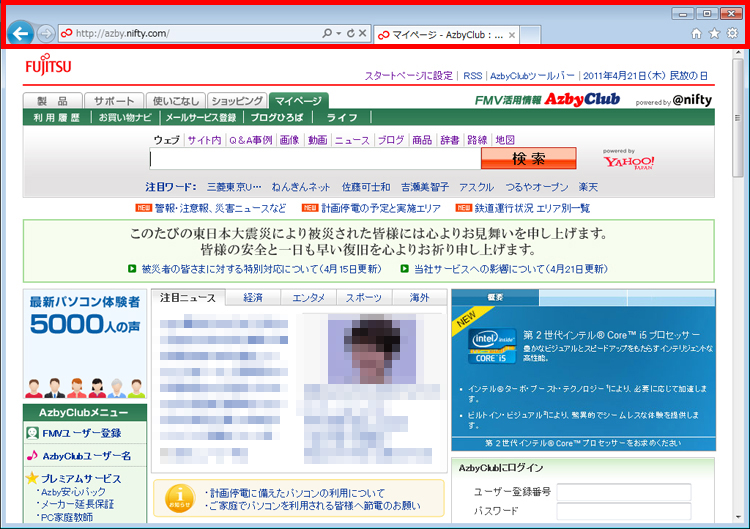
Task: Choose Q&A事例 search category
Action: [x=250, y=140]
